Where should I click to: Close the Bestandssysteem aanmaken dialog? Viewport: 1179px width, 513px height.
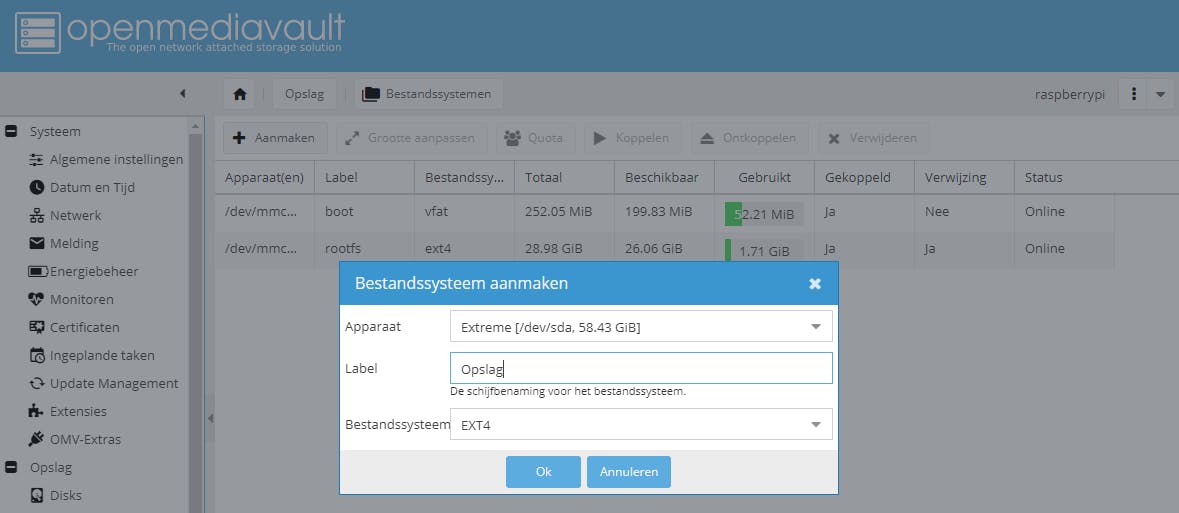pyautogui.click(x=815, y=284)
